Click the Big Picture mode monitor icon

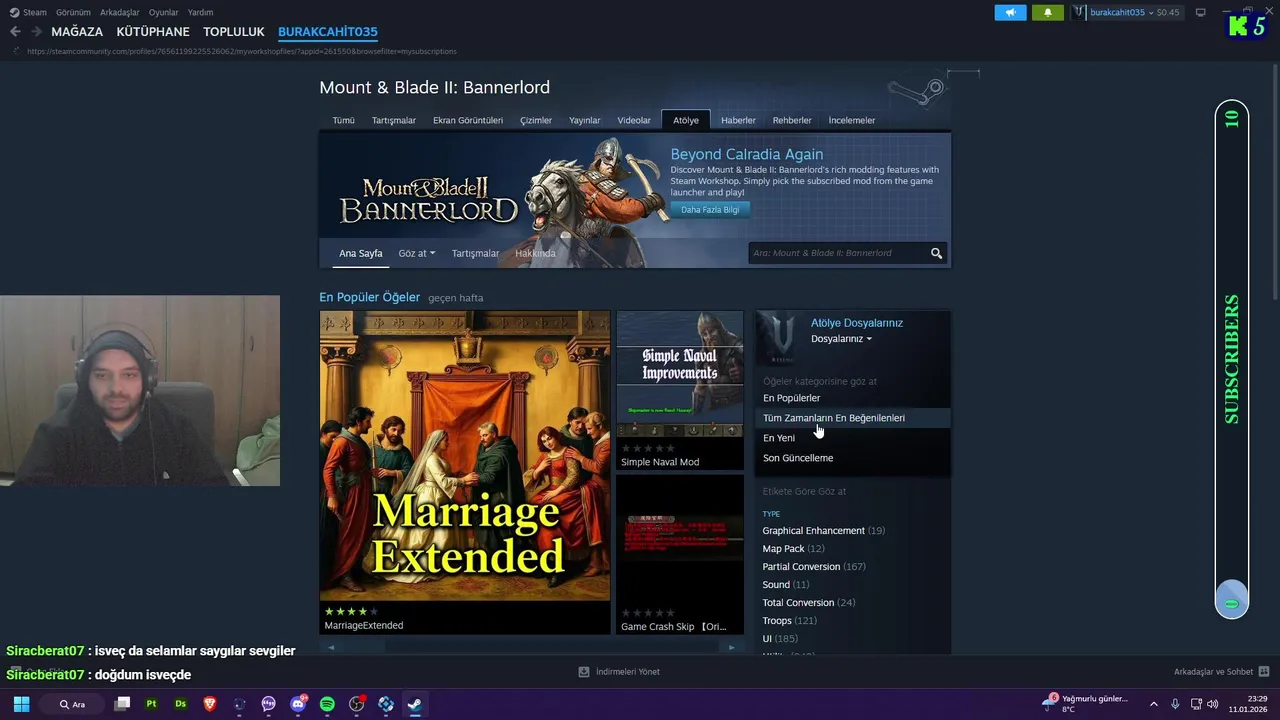click(1201, 12)
